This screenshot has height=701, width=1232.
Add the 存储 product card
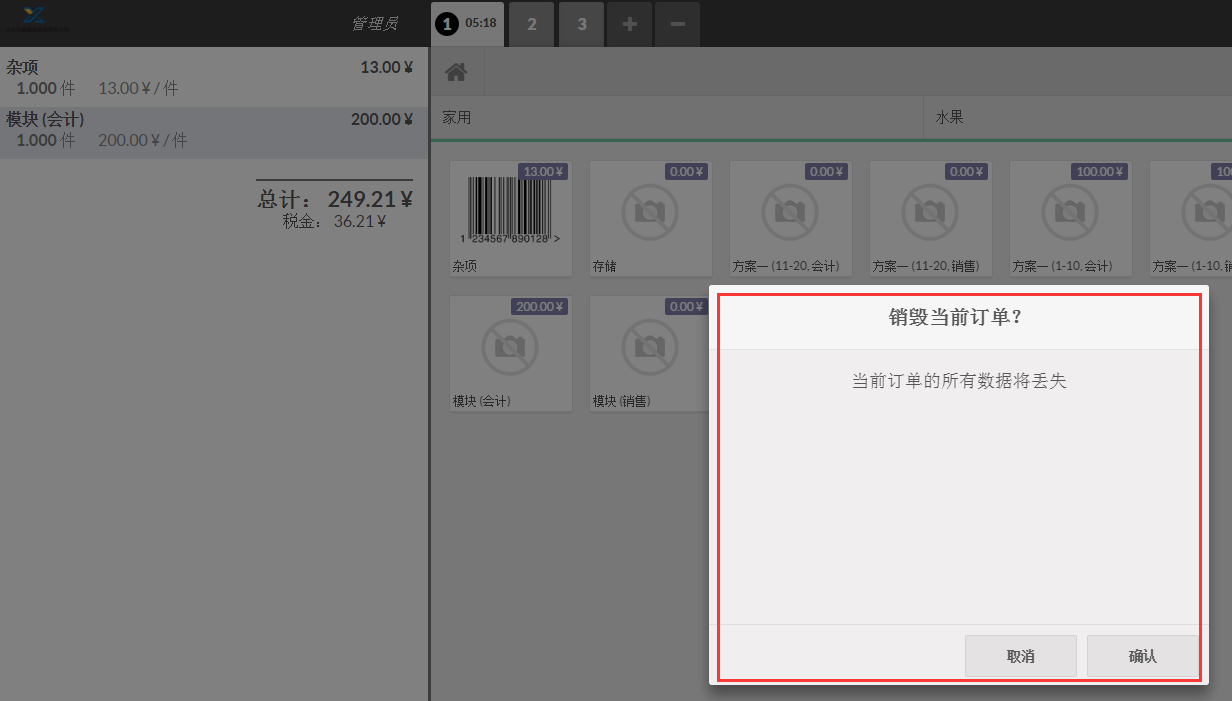tap(651, 218)
